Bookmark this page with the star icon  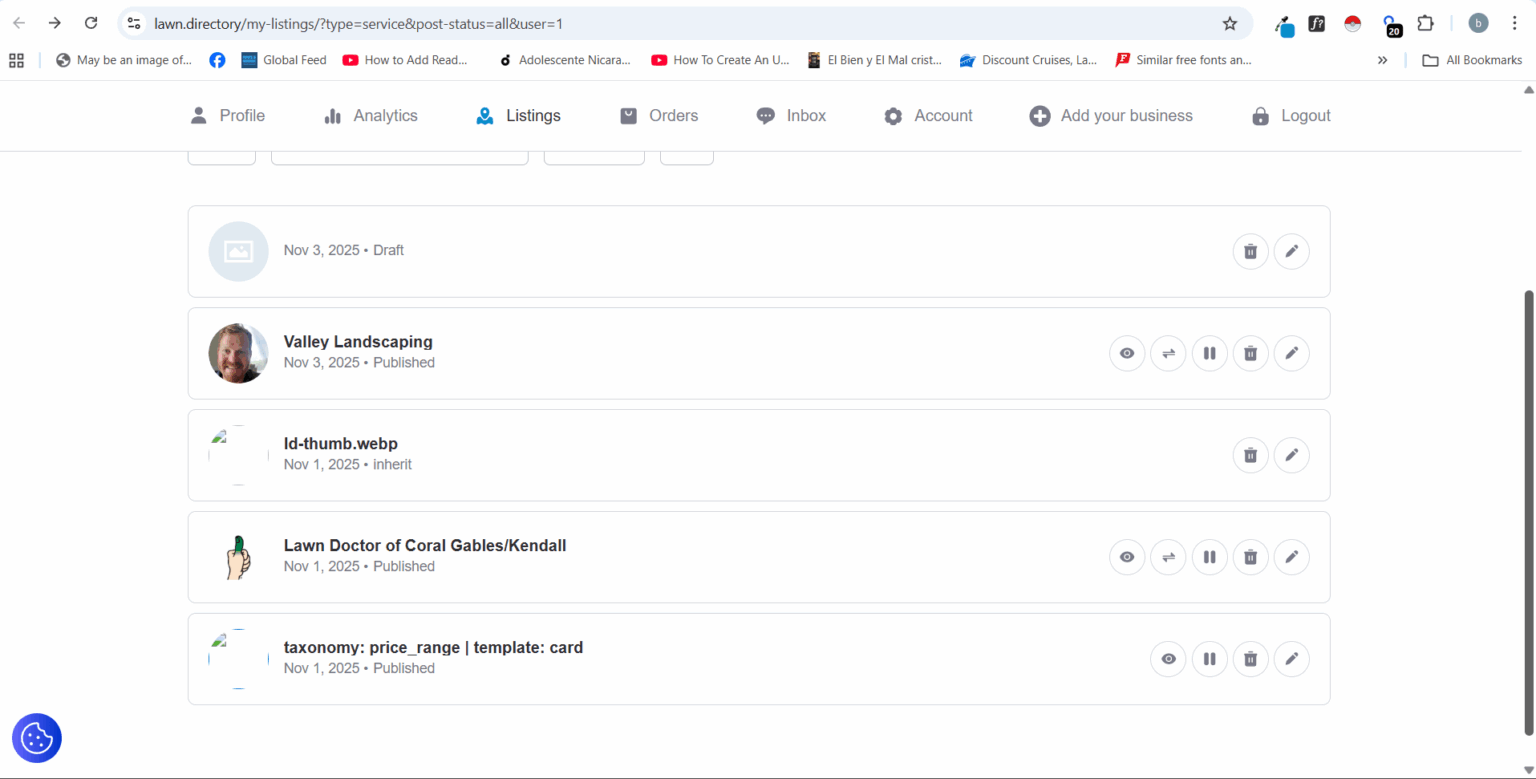[x=1229, y=23]
